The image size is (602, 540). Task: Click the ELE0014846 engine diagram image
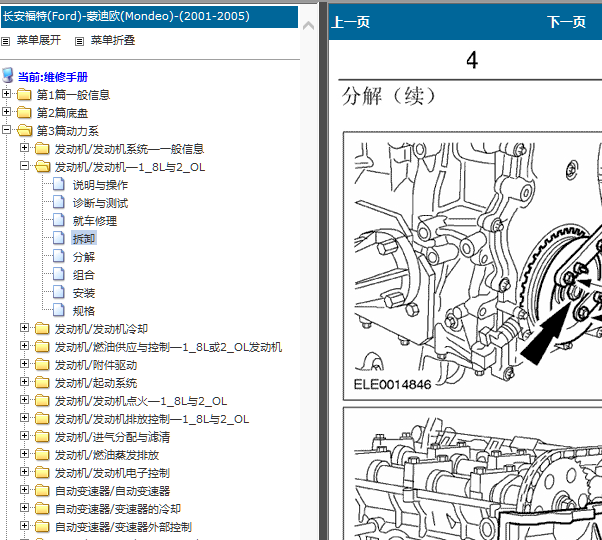(x=473, y=266)
